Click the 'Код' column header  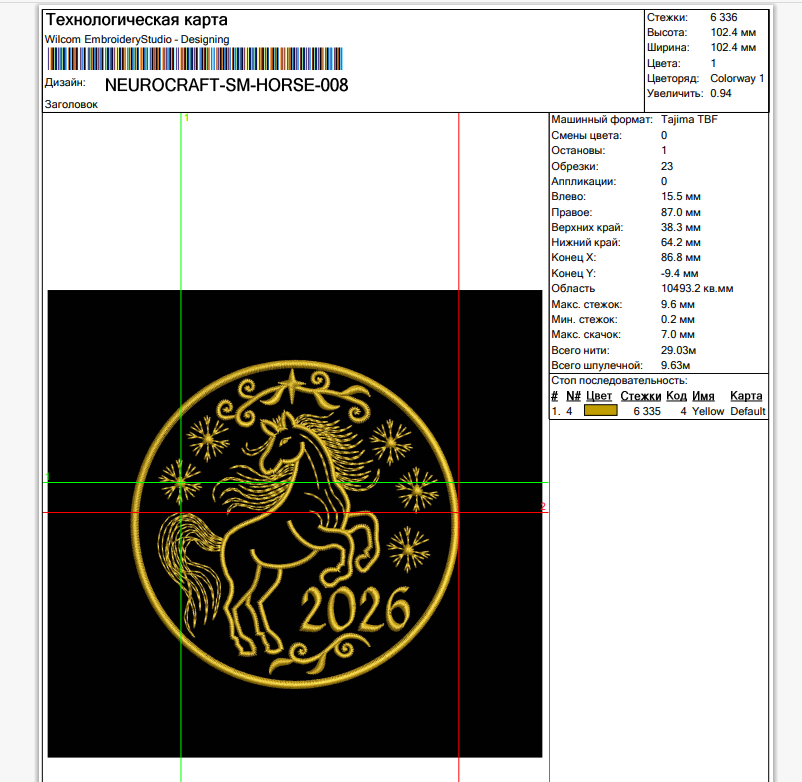676,396
